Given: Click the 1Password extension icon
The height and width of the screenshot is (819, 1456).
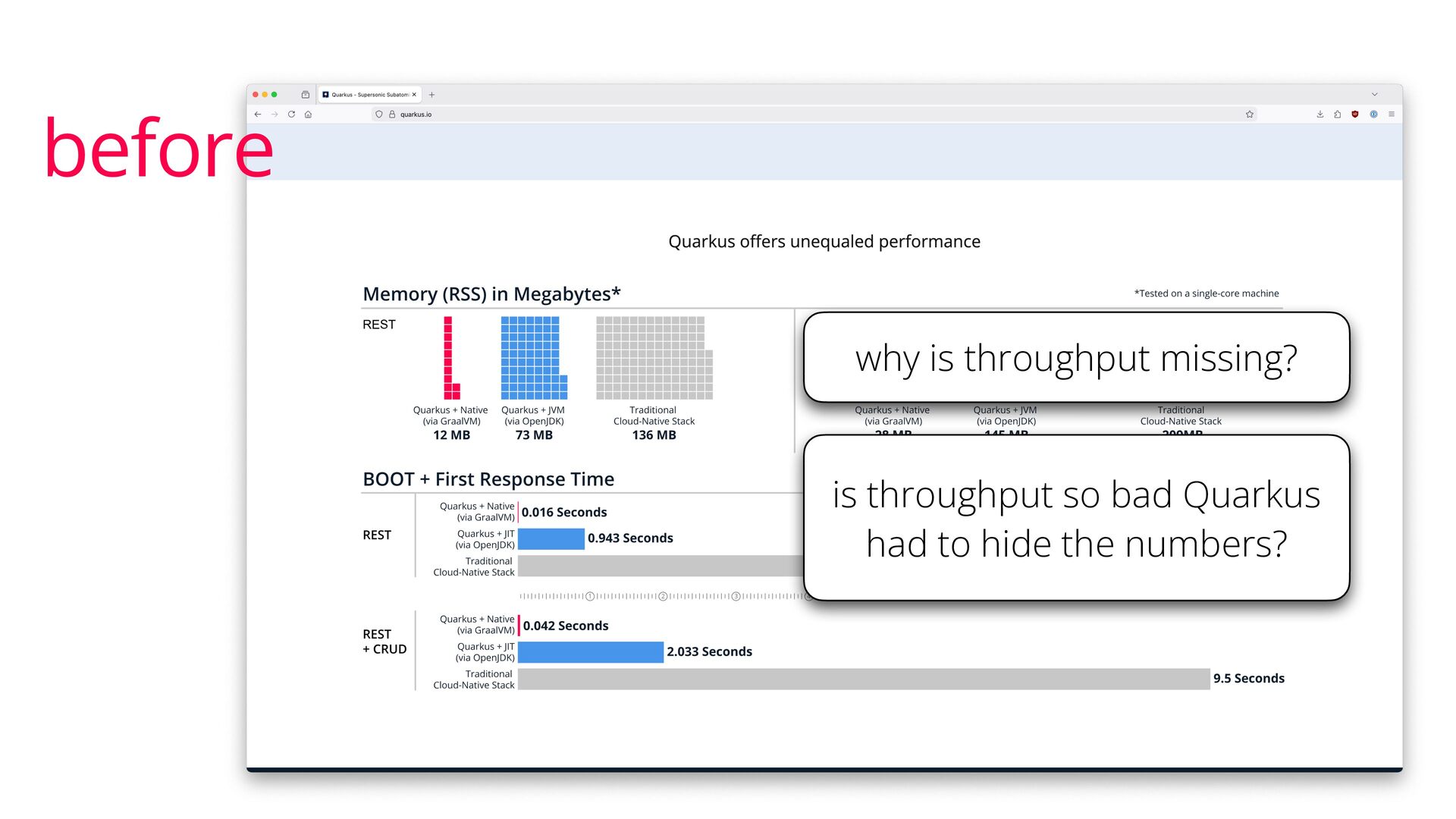Looking at the screenshot, I should pyautogui.click(x=1373, y=115).
